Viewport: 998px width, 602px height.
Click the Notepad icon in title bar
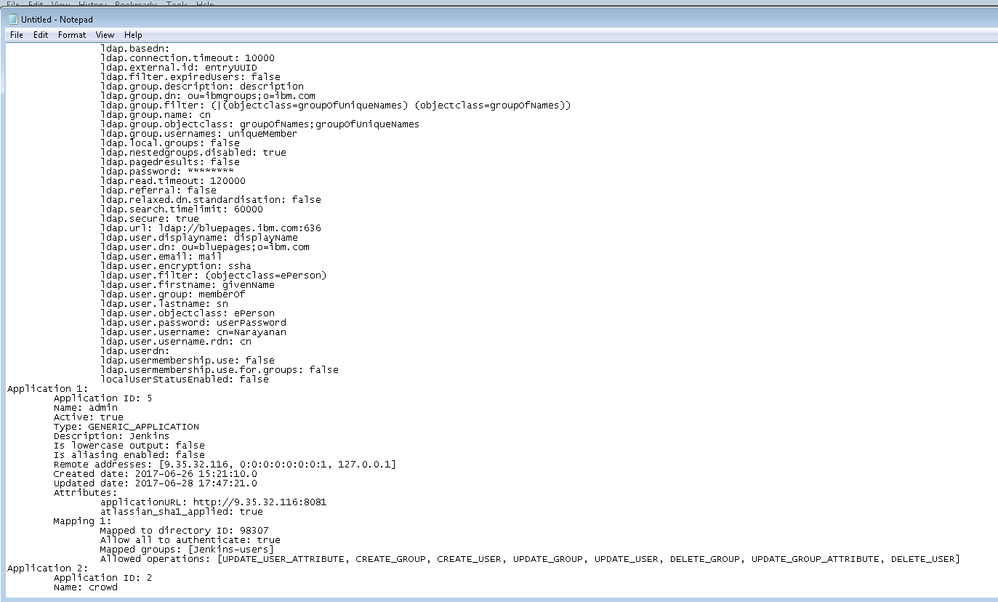pyautogui.click(x=13, y=20)
